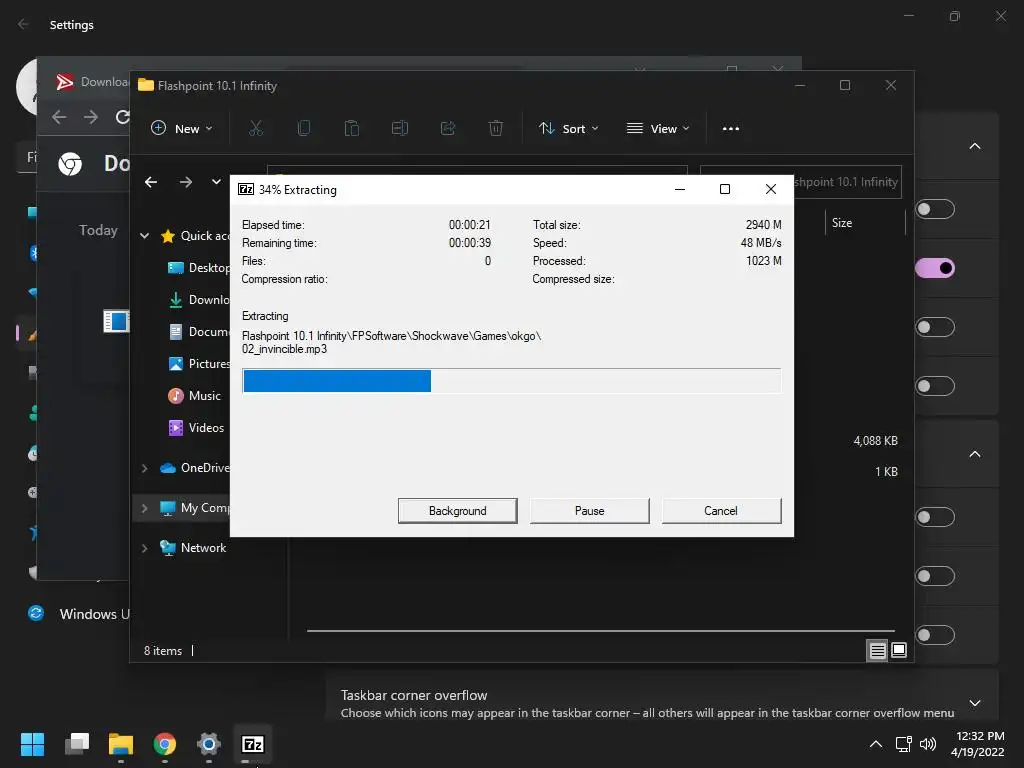Select Documents in navigation pane

[x=199, y=332]
